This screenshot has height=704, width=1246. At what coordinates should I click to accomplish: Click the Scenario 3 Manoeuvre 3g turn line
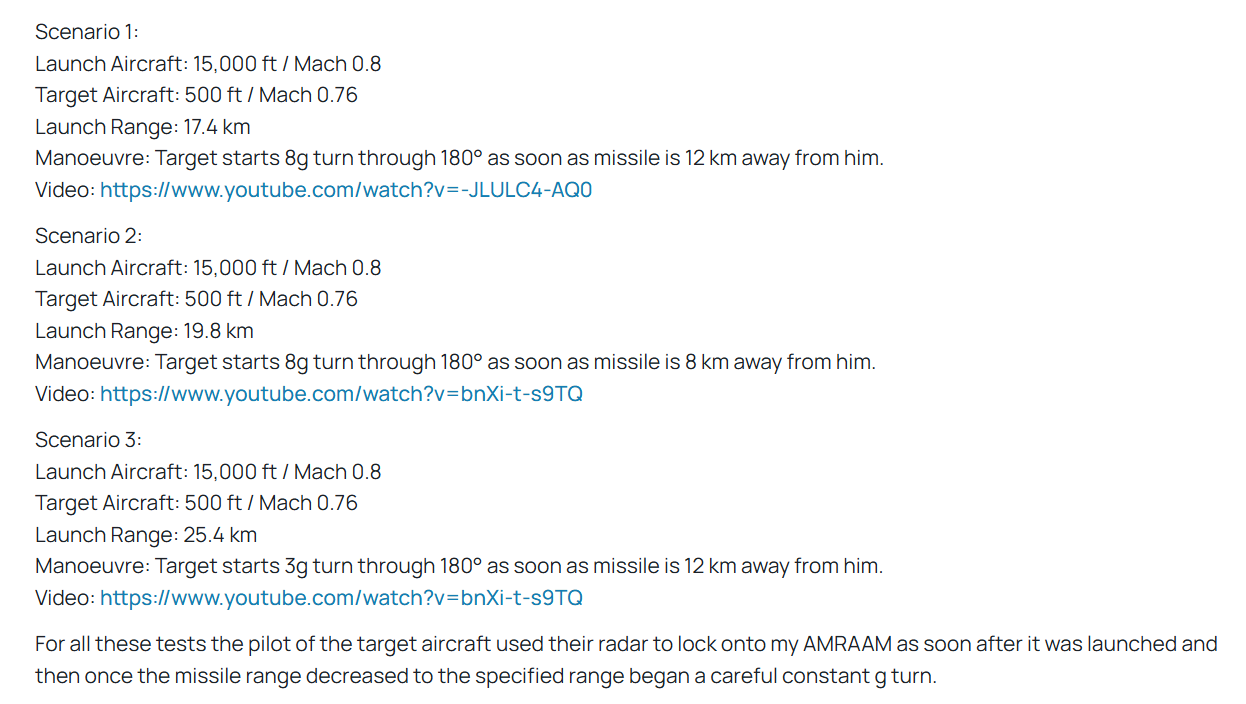tap(459, 566)
